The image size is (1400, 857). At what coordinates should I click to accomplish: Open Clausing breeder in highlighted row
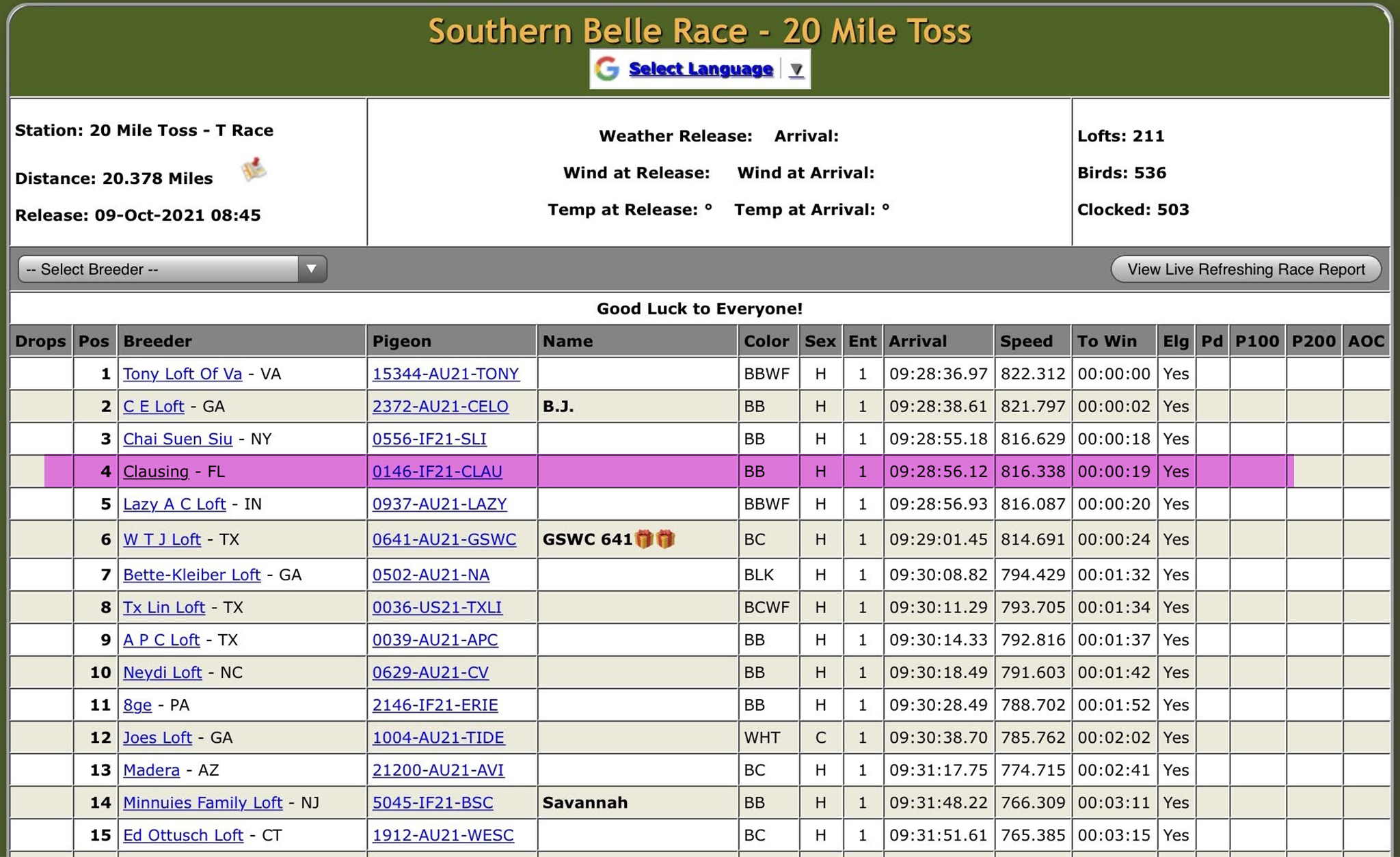tap(156, 472)
